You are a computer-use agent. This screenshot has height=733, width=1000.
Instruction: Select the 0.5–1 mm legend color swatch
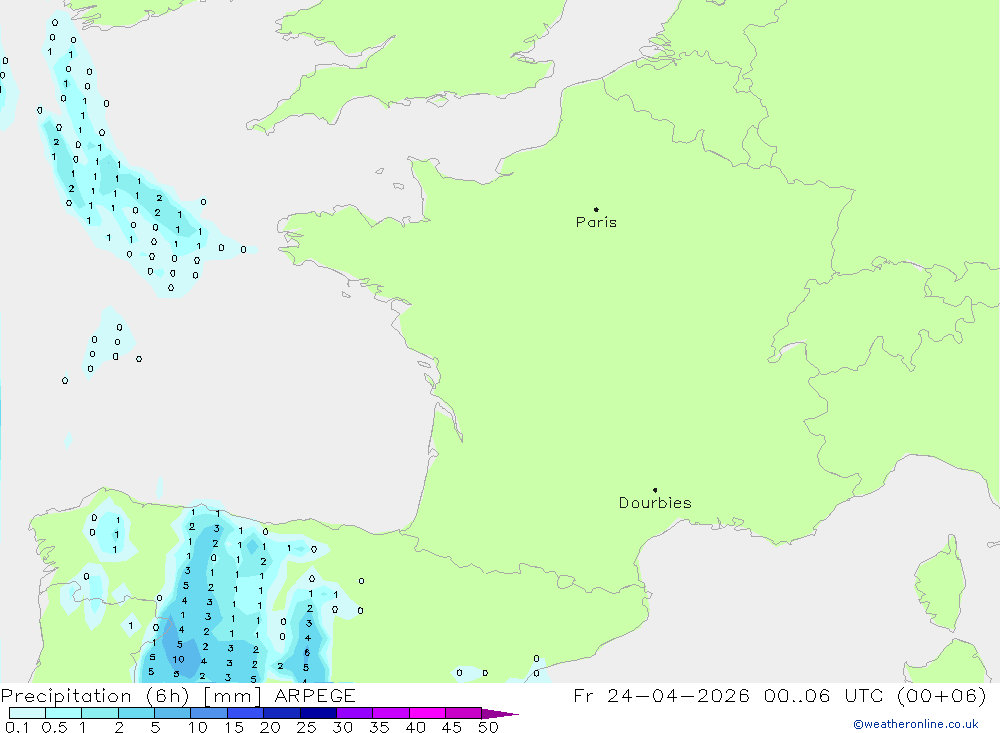pos(64,713)
